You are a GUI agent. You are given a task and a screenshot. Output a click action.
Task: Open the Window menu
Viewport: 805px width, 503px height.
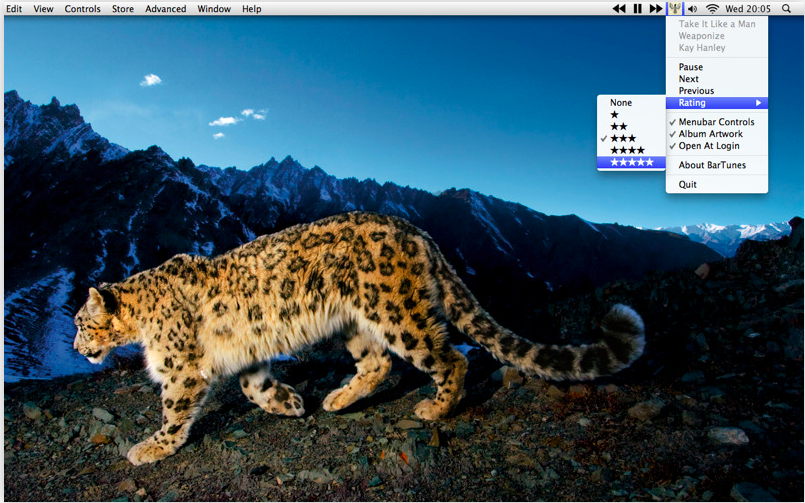click(x=214, y=9)
